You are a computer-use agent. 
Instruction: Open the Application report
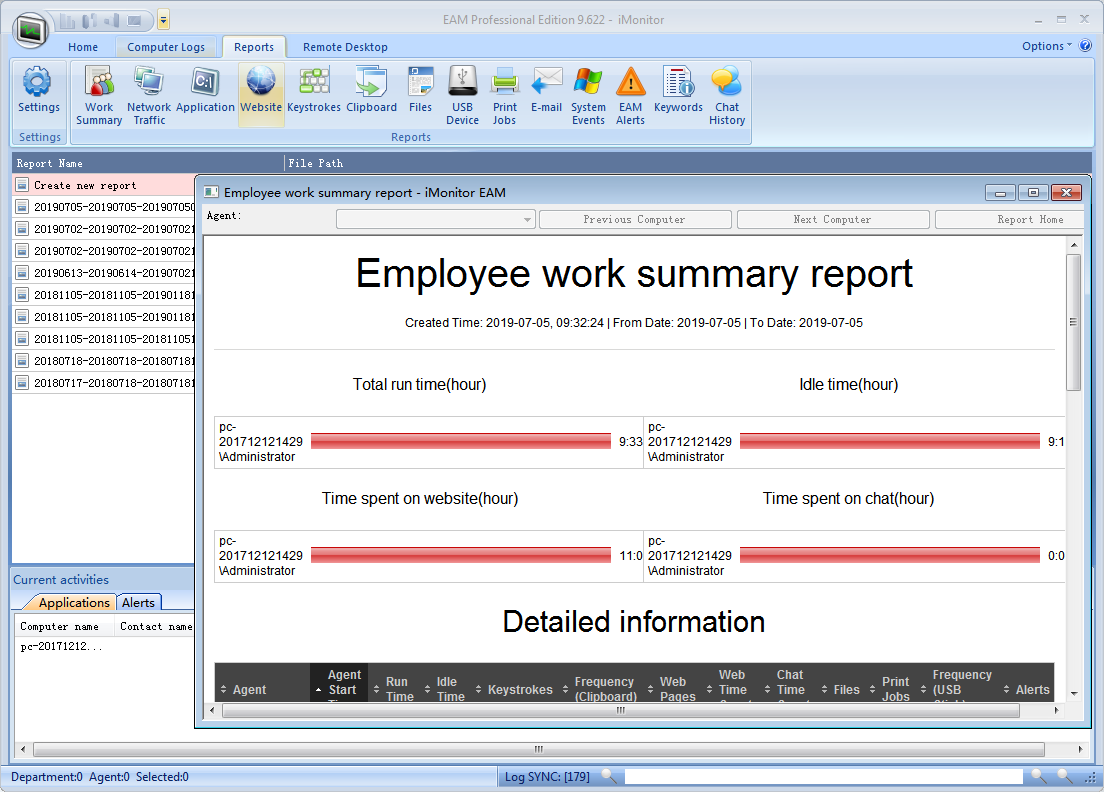pos(205,90)
